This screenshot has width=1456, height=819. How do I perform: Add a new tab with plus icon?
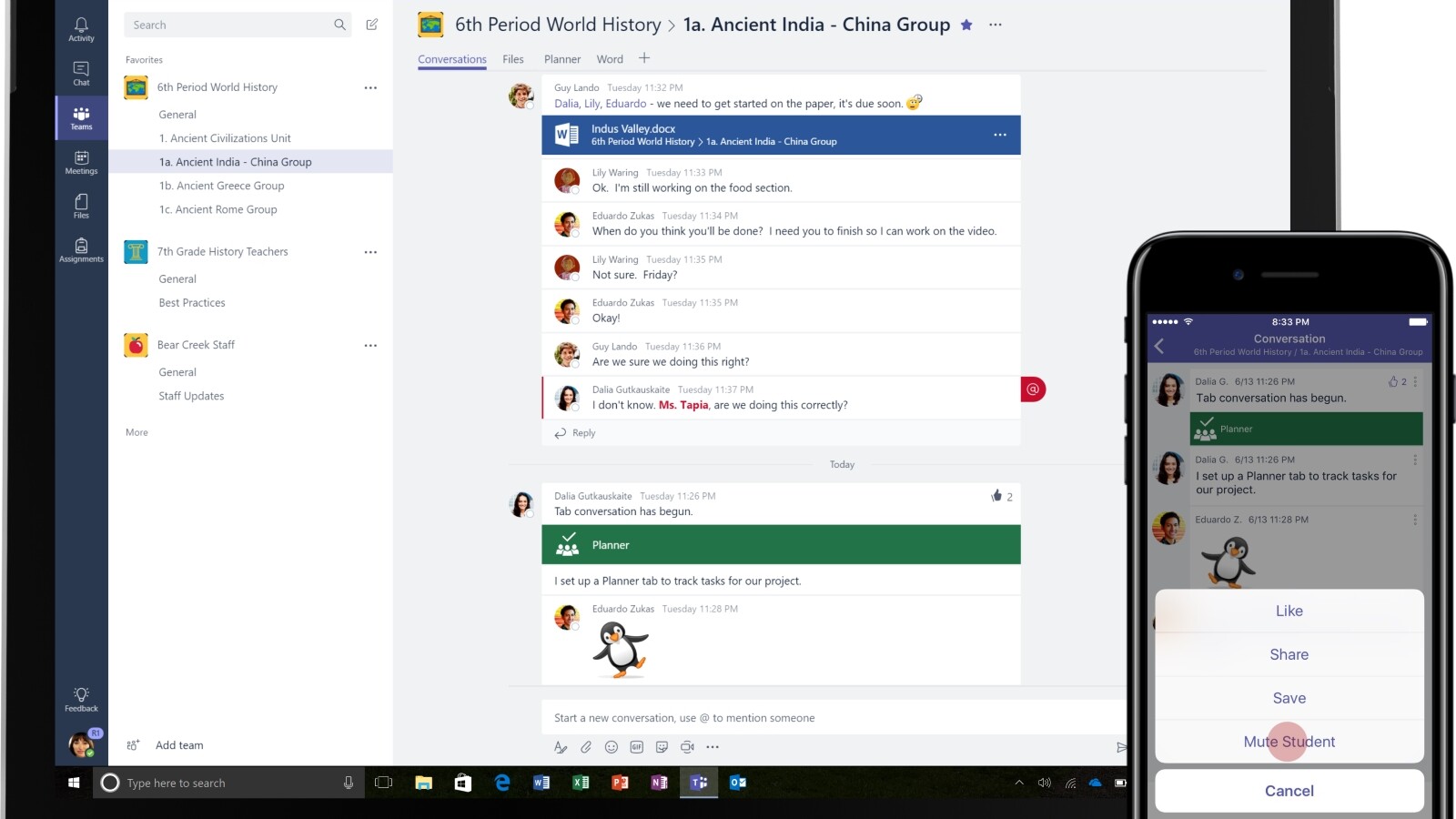(644, 58)
